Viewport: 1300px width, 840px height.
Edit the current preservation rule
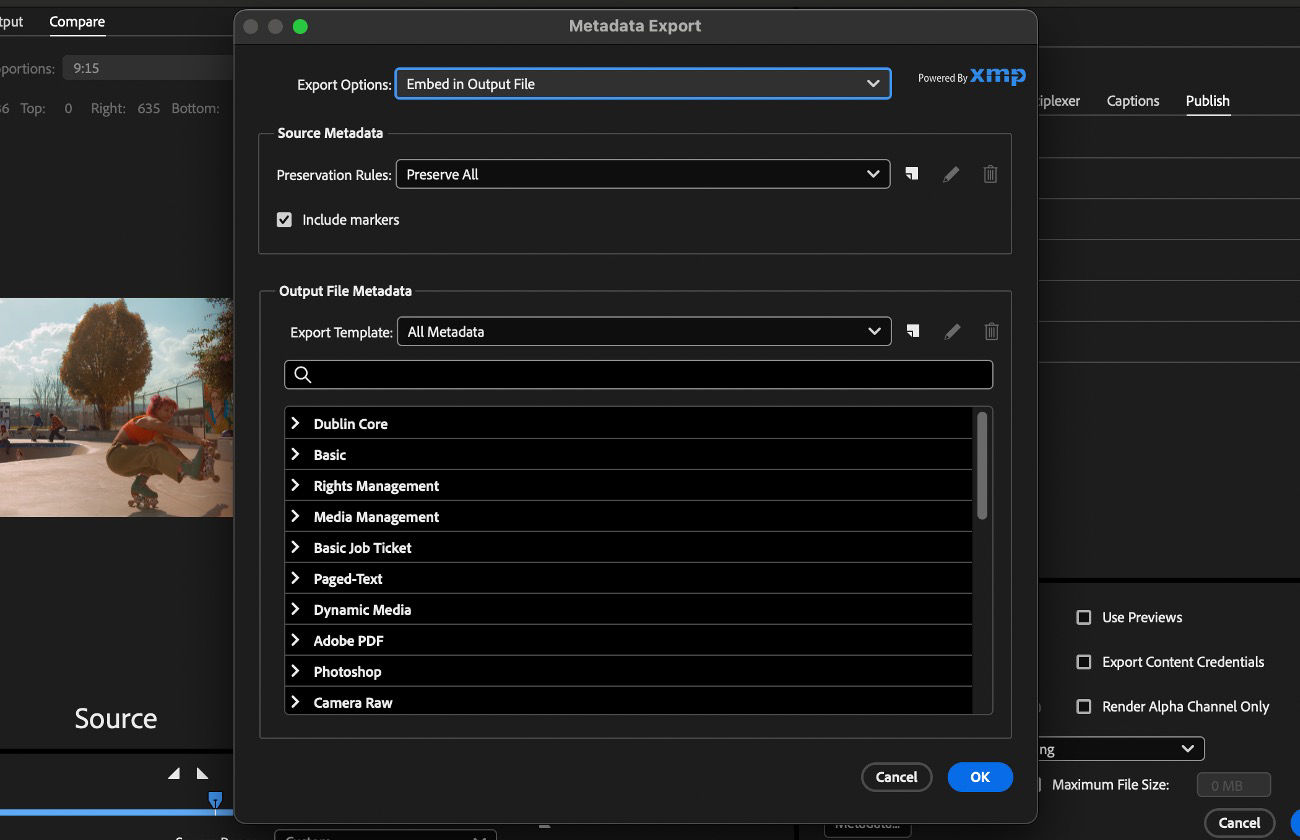click(951, 173)
